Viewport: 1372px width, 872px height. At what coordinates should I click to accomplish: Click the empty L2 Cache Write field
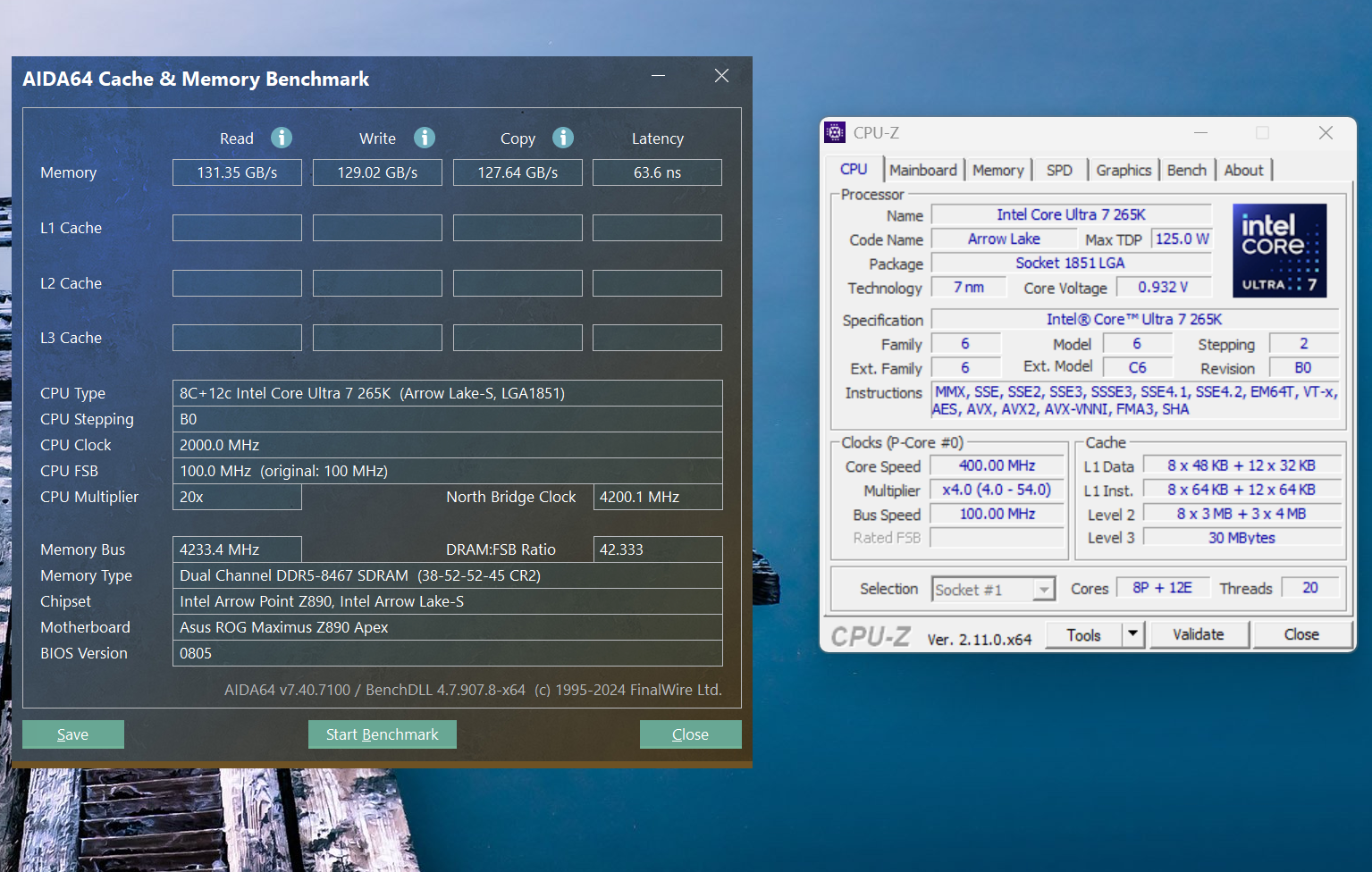(x=377, y=283)
